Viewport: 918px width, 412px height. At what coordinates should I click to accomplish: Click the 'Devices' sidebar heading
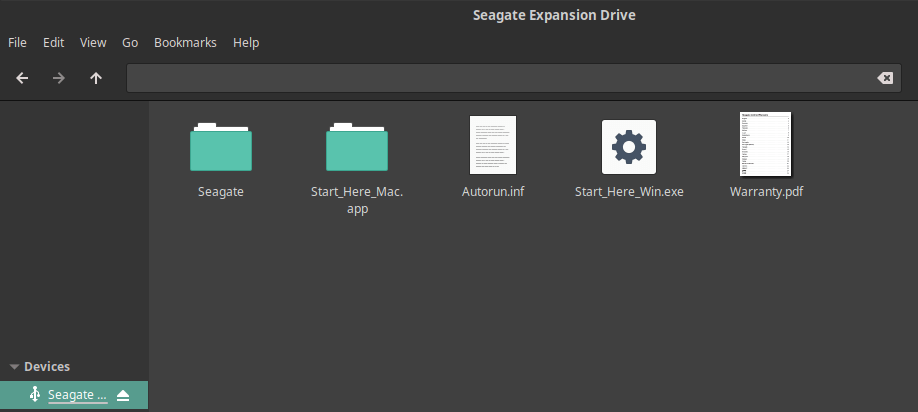coord(47,367)
